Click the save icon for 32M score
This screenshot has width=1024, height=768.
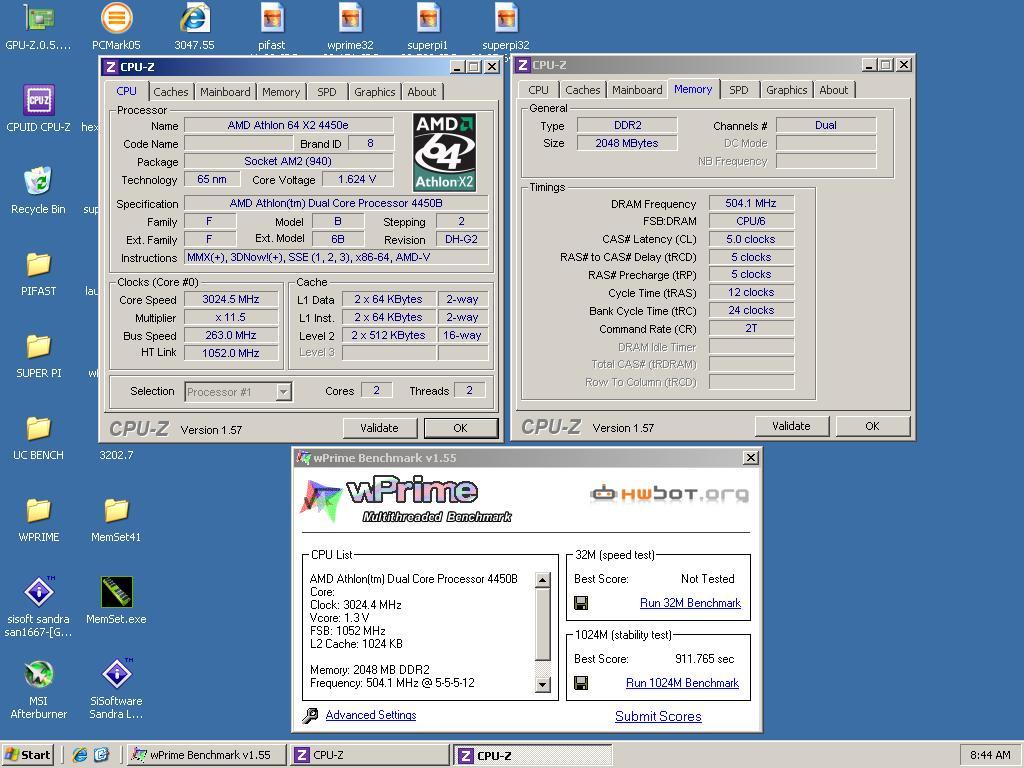[581, 603]
